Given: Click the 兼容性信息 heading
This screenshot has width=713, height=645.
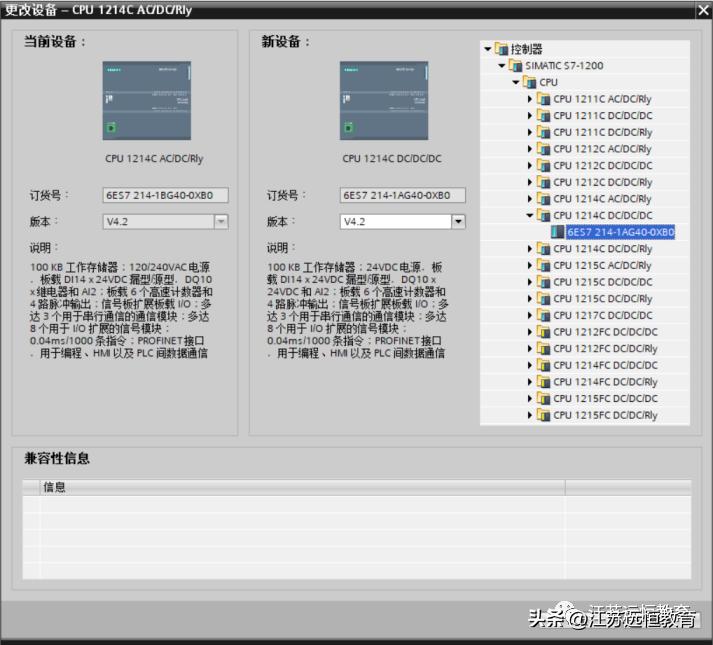Looking at the screenshot, I should click(x=57, y=458).
